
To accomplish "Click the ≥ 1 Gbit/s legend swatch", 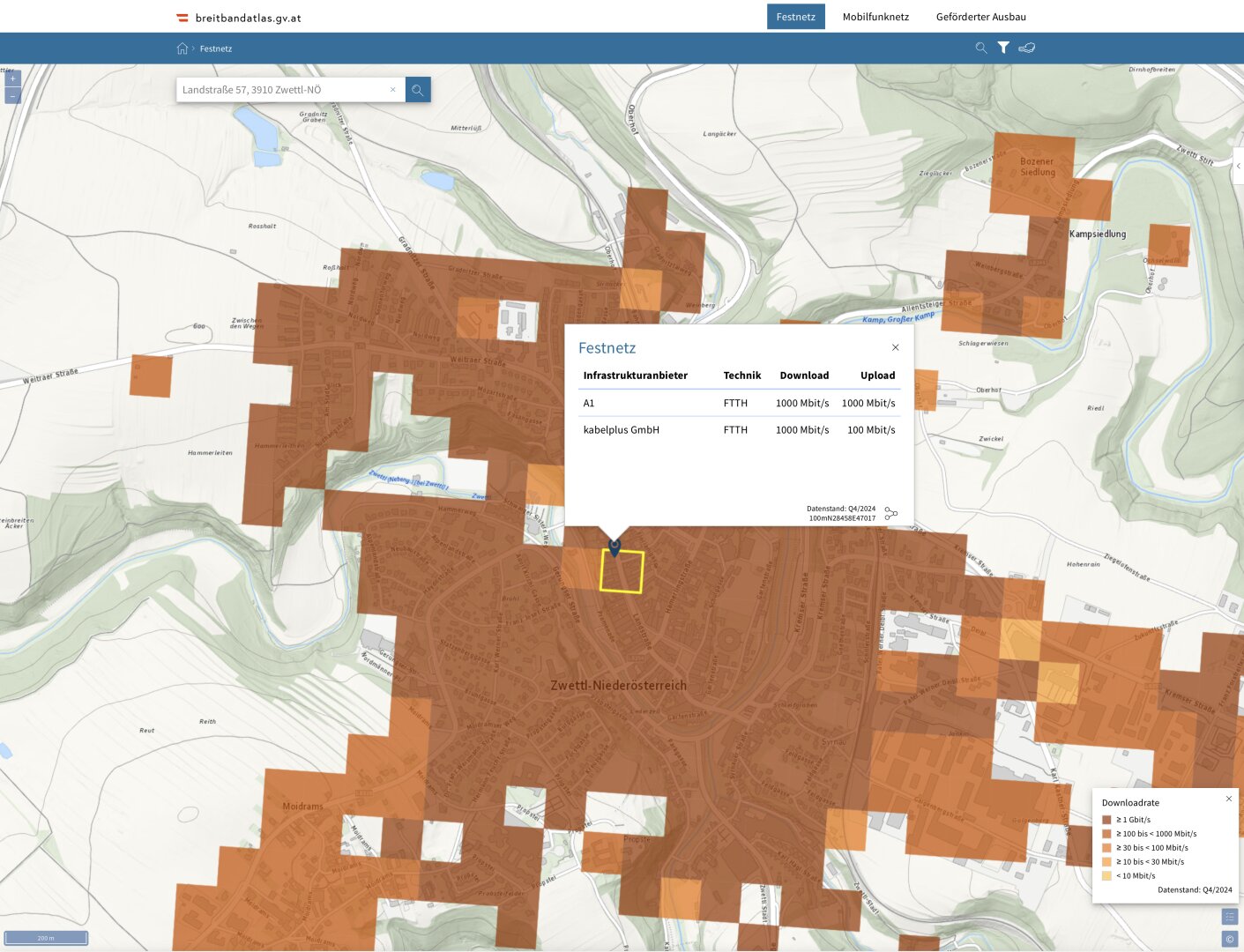I will click(x=1106, y=820).
